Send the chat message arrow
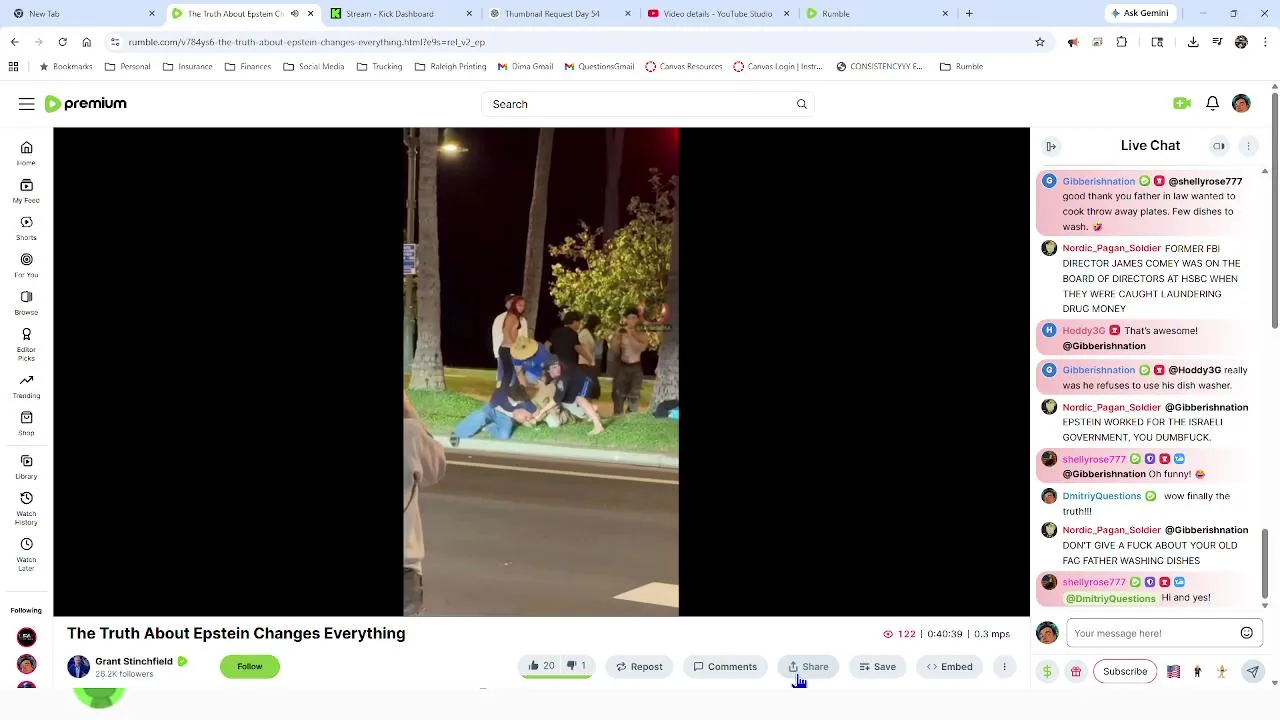Screen dimensions: 1280x720 pyautogui.click(x=1252, y=672)
